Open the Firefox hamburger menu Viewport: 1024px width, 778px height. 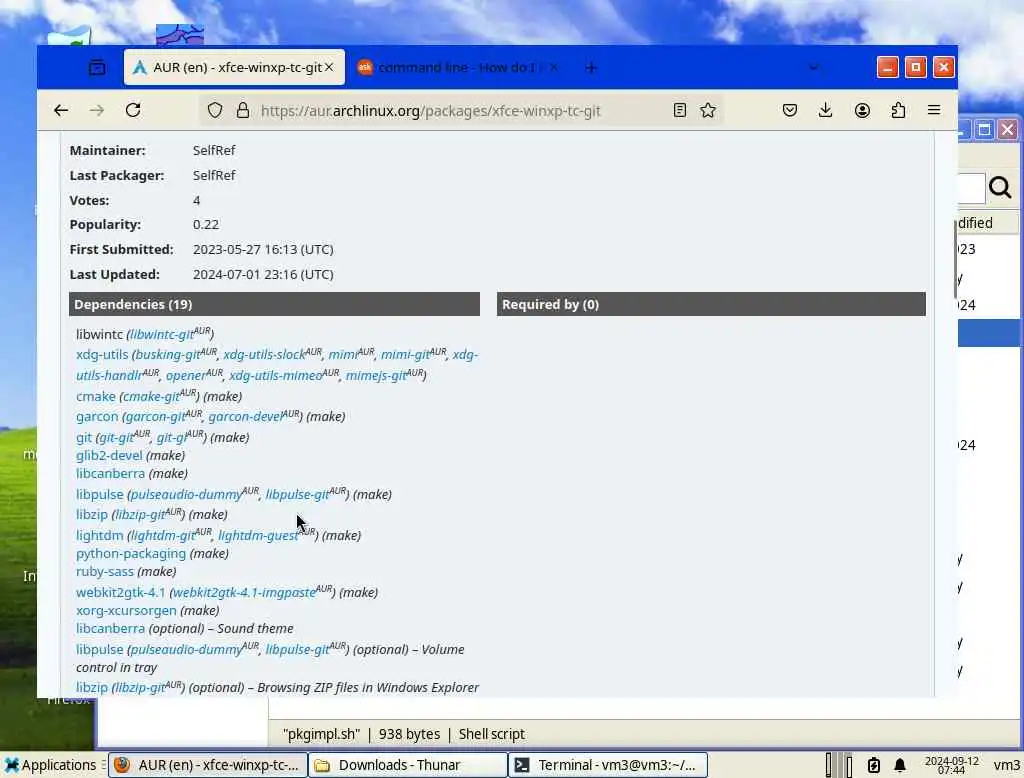pyautogui.click(x=934, y=110)
